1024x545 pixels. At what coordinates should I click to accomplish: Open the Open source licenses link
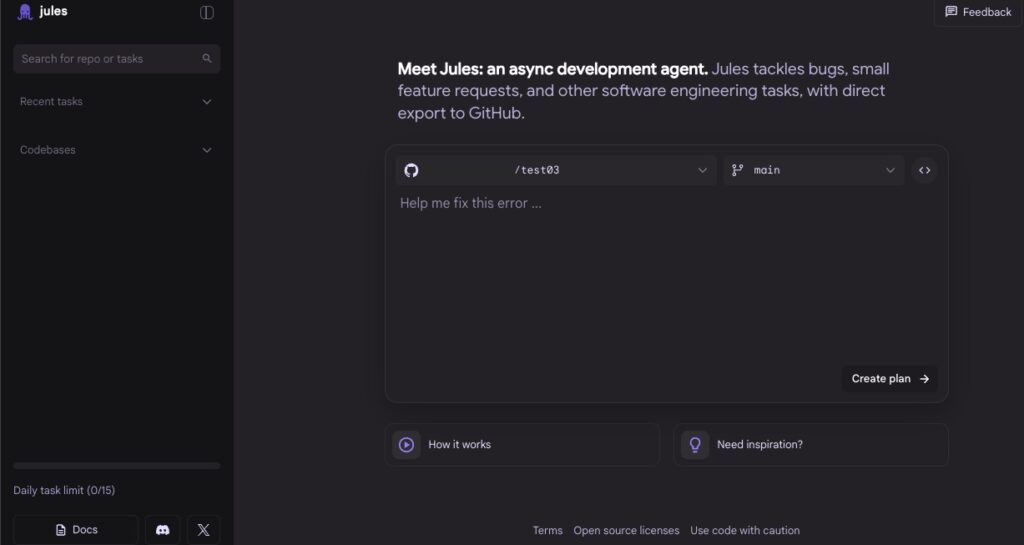[x=626, y=531]
